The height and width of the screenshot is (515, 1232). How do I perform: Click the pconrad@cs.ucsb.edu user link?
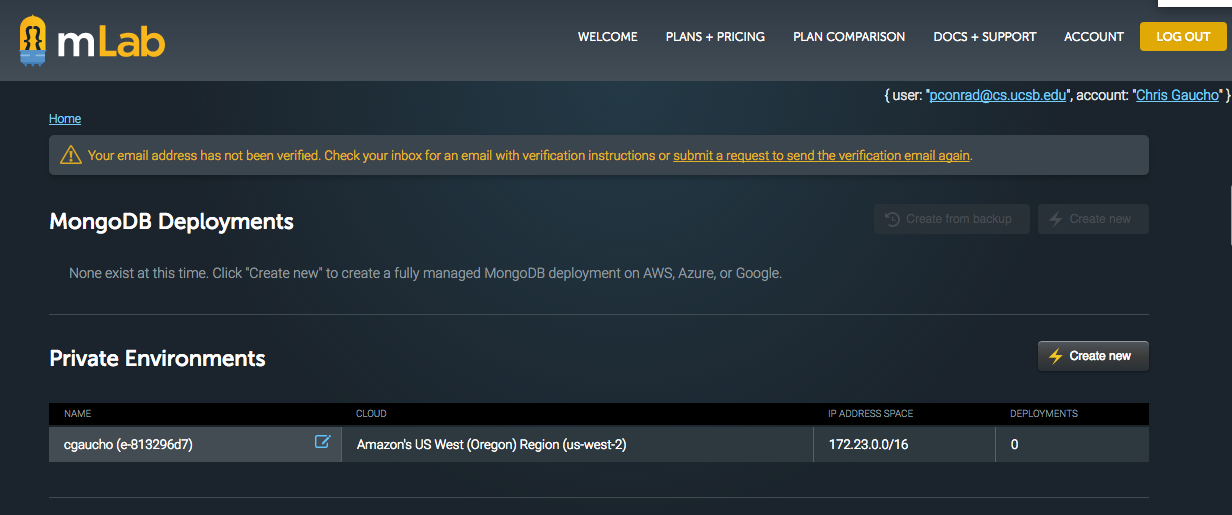click(x=999, y=95)
